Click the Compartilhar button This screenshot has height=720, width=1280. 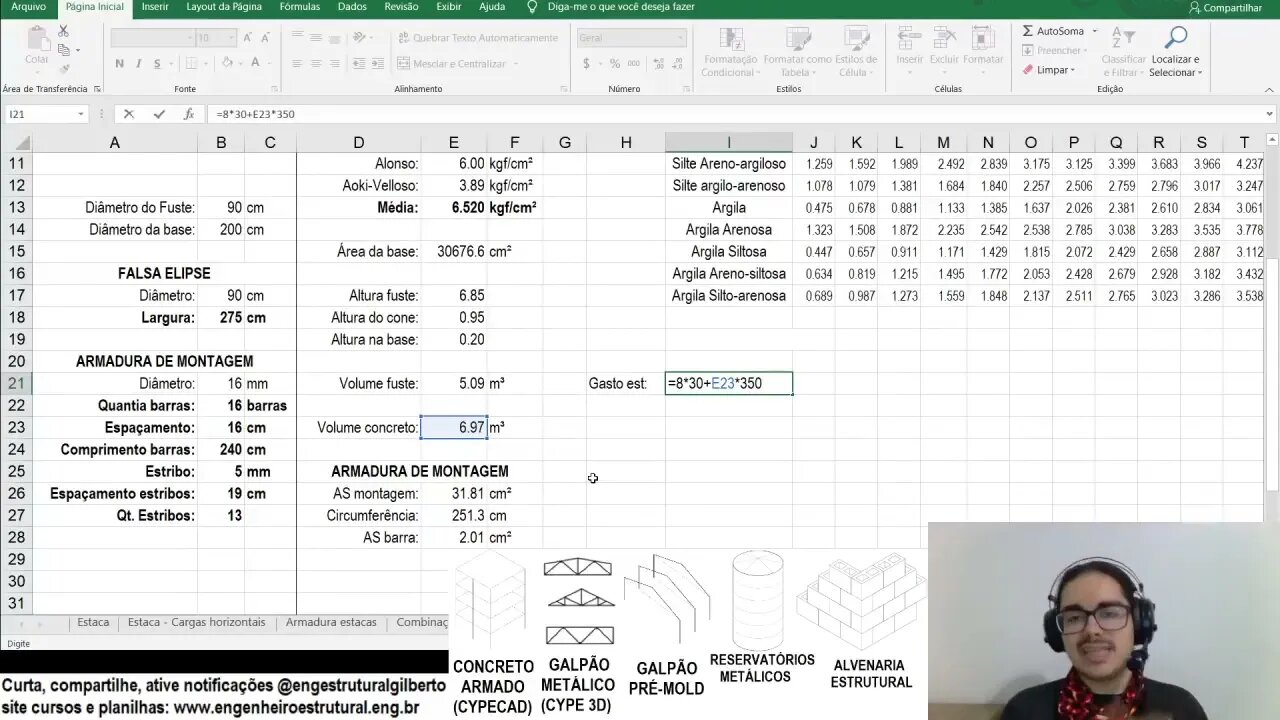pos(1225,8)
